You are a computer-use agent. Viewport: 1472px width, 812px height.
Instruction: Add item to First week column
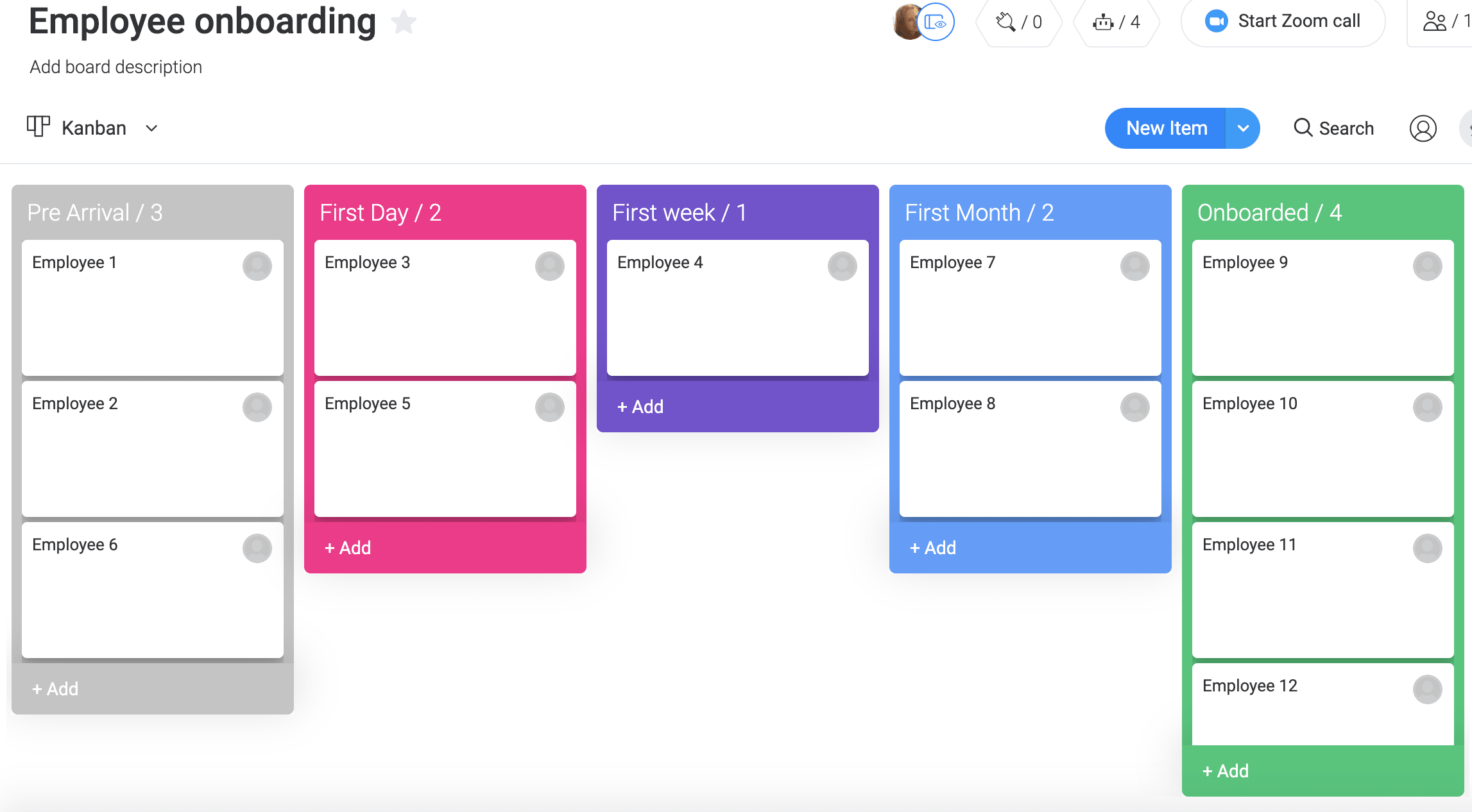click(x=640, y=407)
